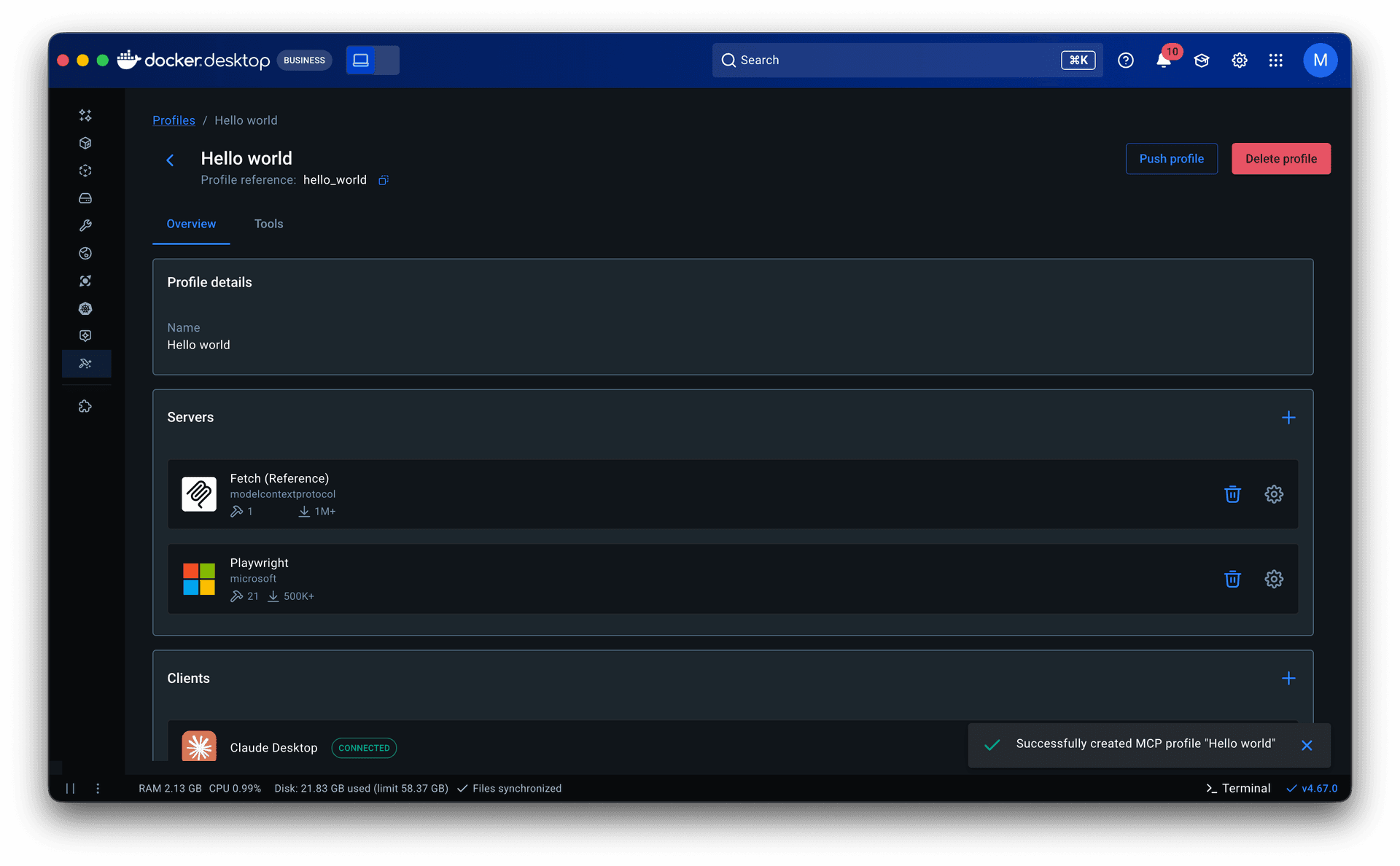Add a client with the plus icon
Screen dimensions: 1400x866
click(x=1288, y=679)
